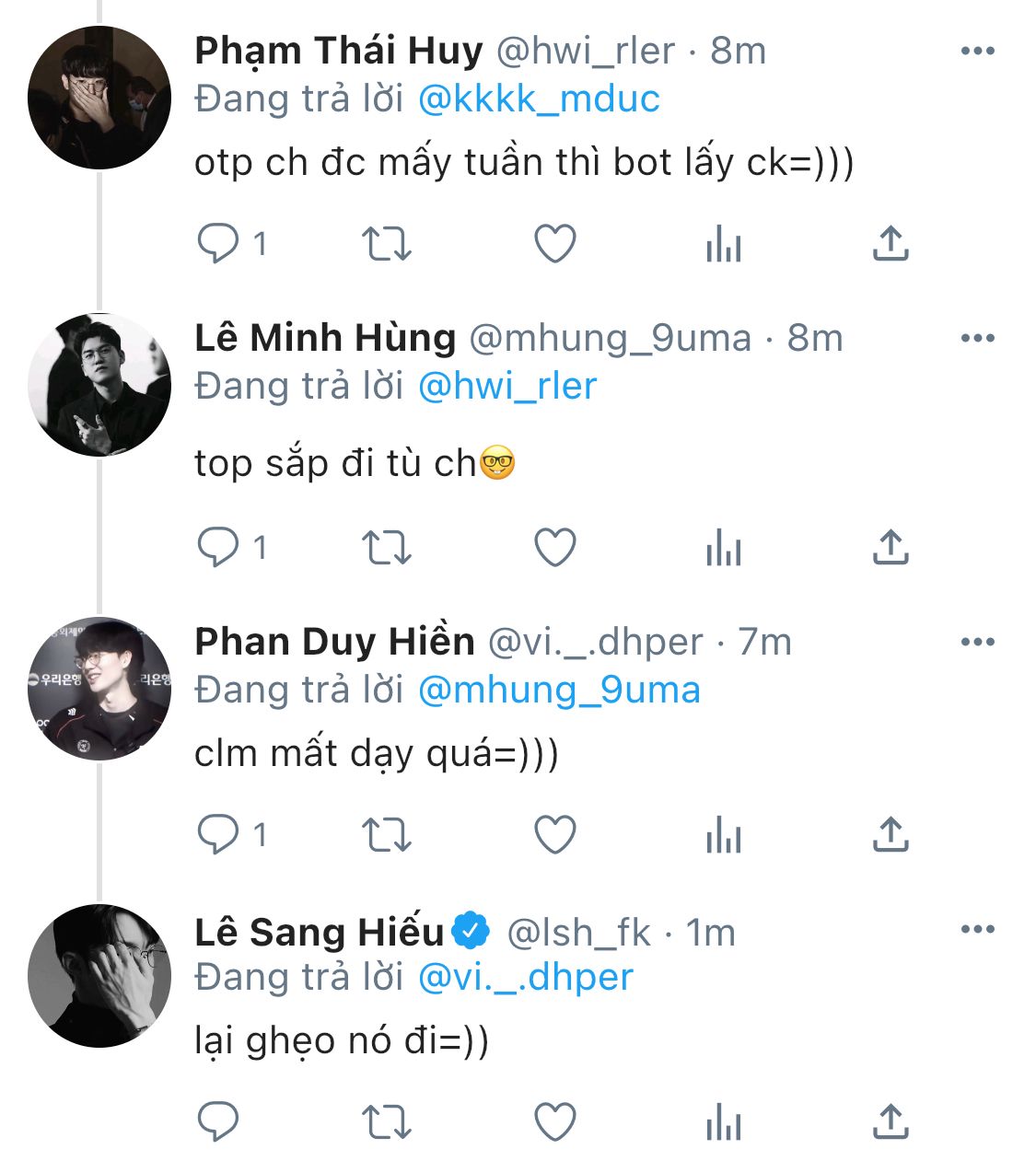Share Phạm Thái Huy's tweet
Image resolution: width=1036 pixels, height=1161 pixels.
tap(890, 244)
